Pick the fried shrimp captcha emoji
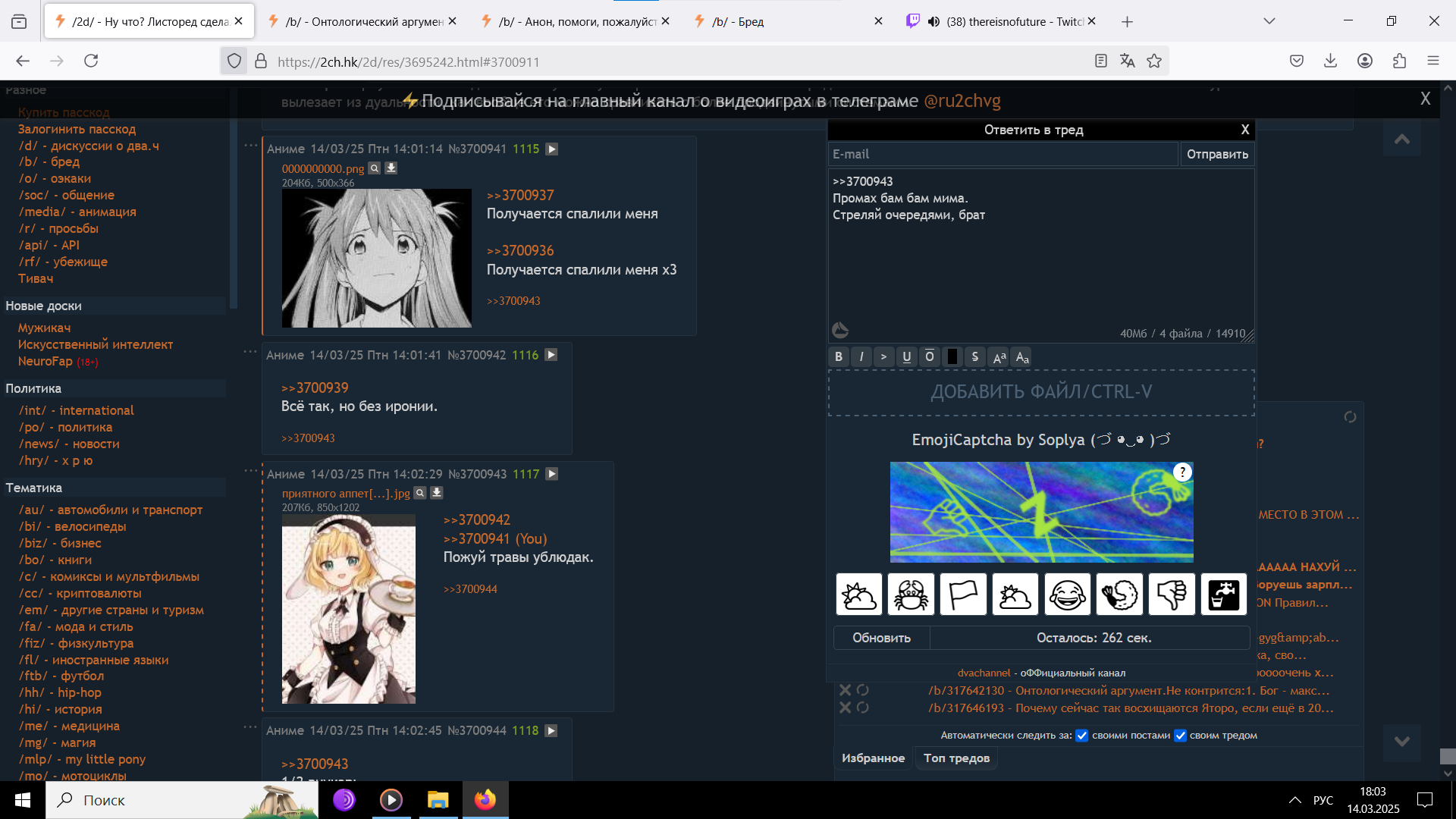1456x819 pixels. (x=1119, y=595)
